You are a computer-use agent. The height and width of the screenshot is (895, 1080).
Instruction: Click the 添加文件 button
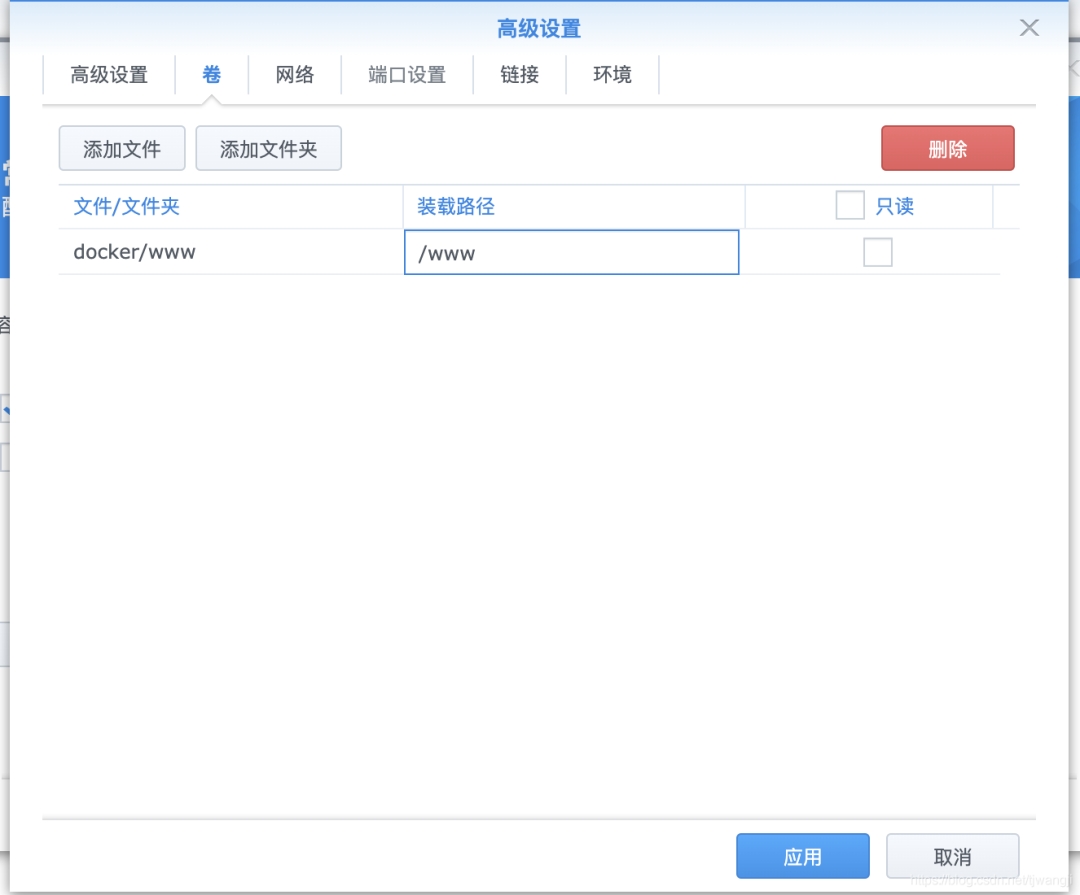(122, 148)
